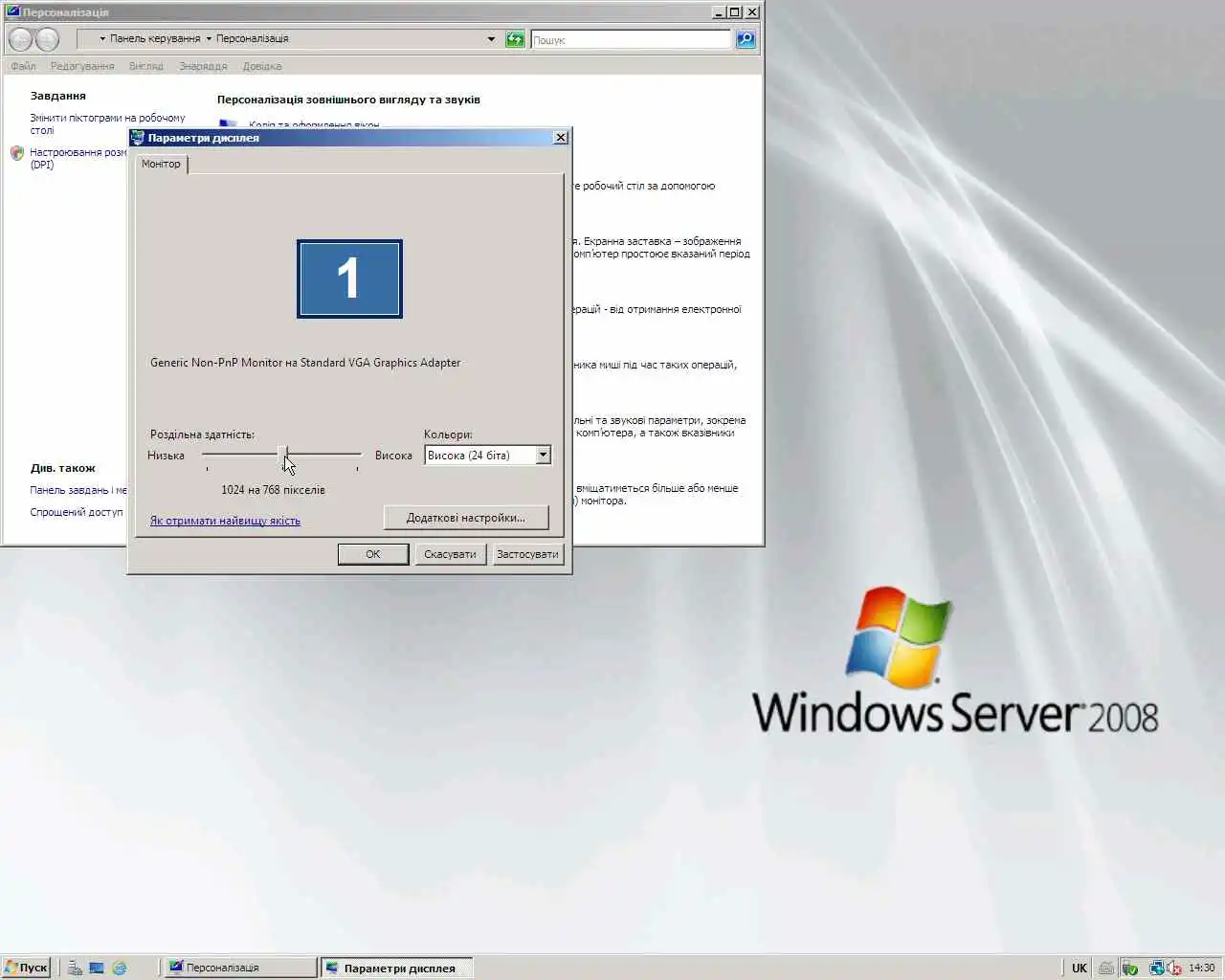Click the Персоналізація window title icon
The height and width of the screenshot is (980, 1225).
click(x=12, y=12)
